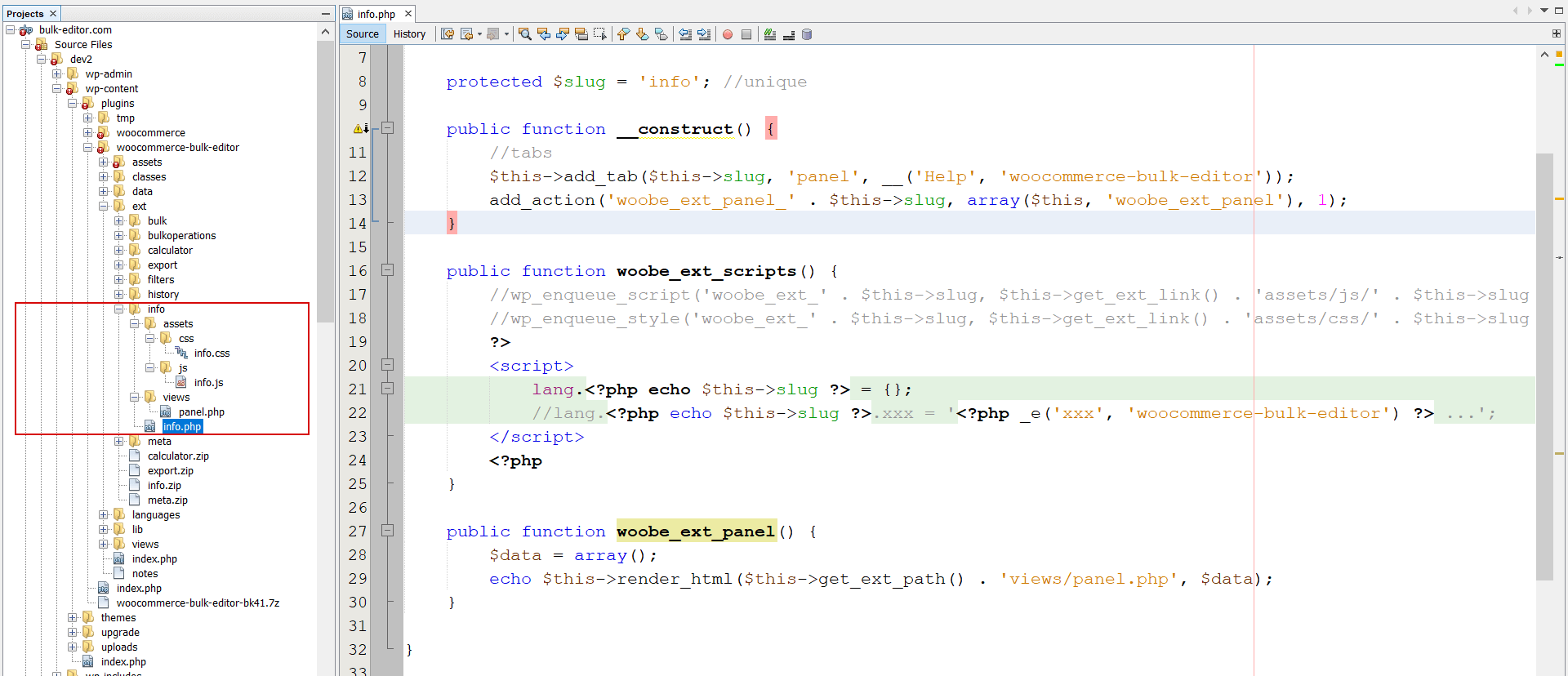Click the Last Edit toolbar icon
The image size is (1568, 676).
448,34
